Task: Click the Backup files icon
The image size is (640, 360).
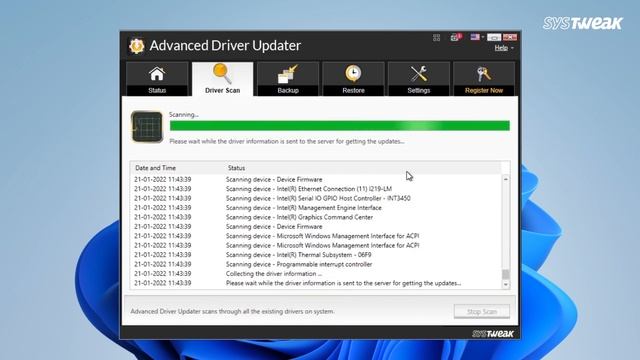Action: 288,74
